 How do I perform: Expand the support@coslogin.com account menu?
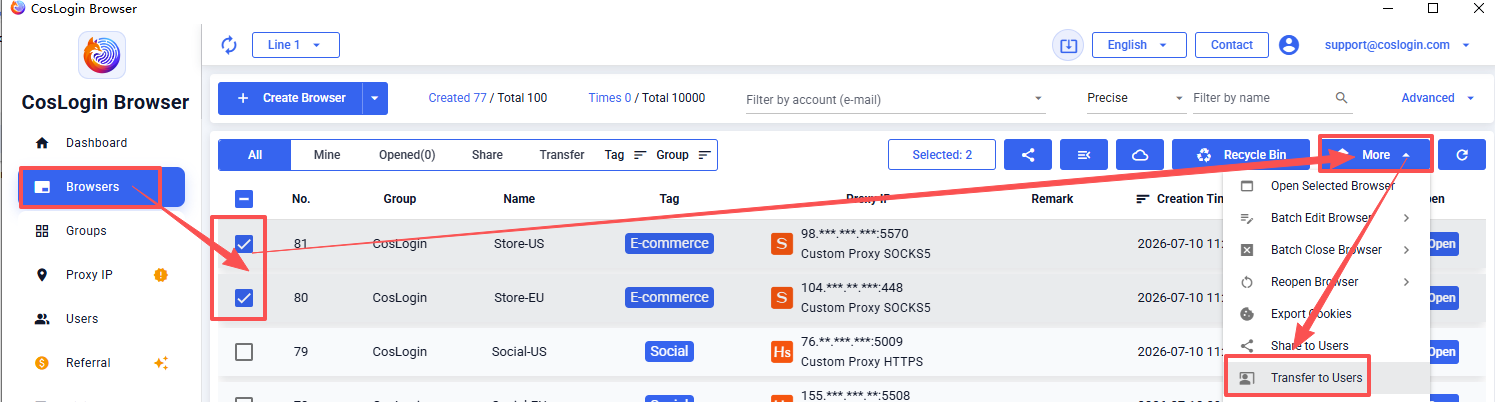[x=1397, y=45]
